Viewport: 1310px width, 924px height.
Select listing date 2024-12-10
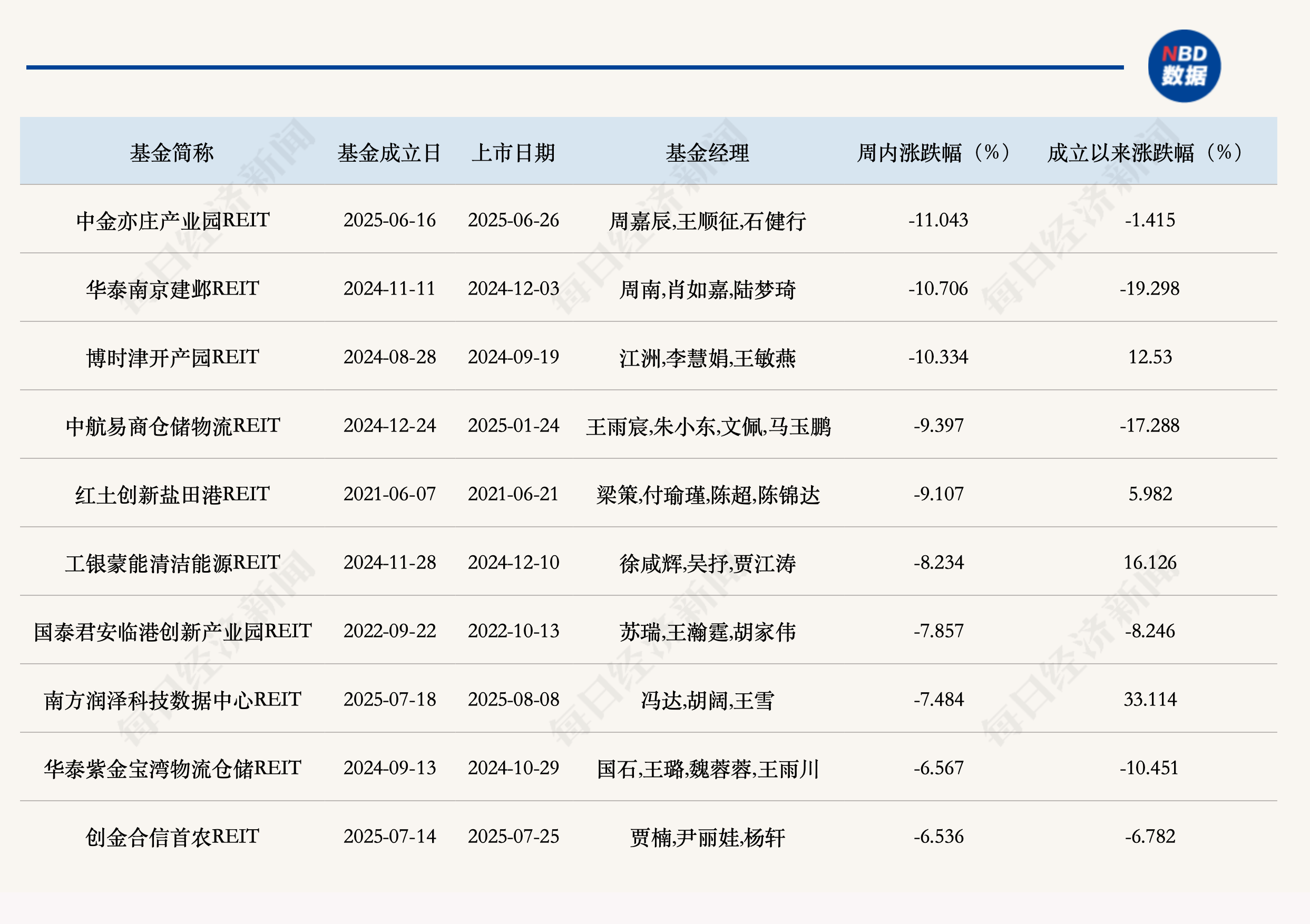[513, 563]
